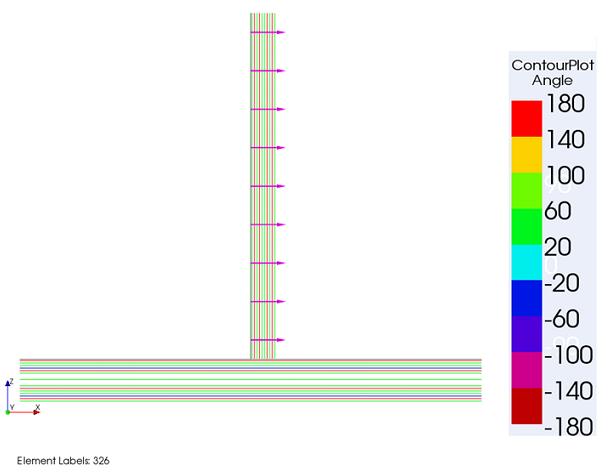Select the -20 legend value
This screenshot has width=601, height=471.
(562, 284)
